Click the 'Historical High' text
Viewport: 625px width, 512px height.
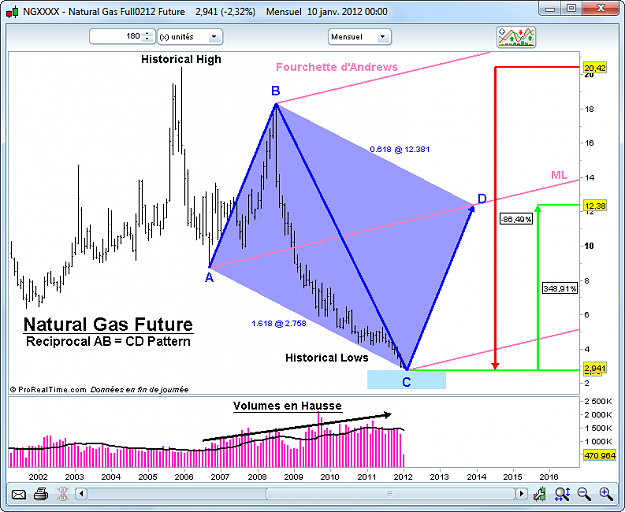(x=181, y=59)
